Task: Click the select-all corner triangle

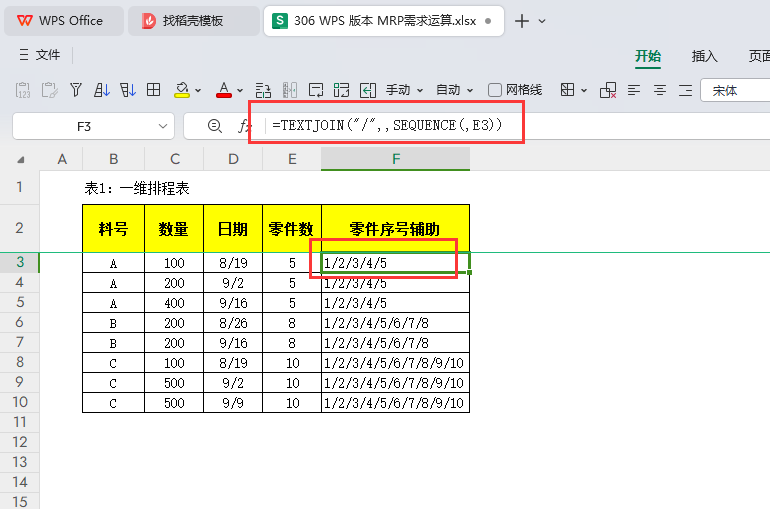Action: click(21, 160)
